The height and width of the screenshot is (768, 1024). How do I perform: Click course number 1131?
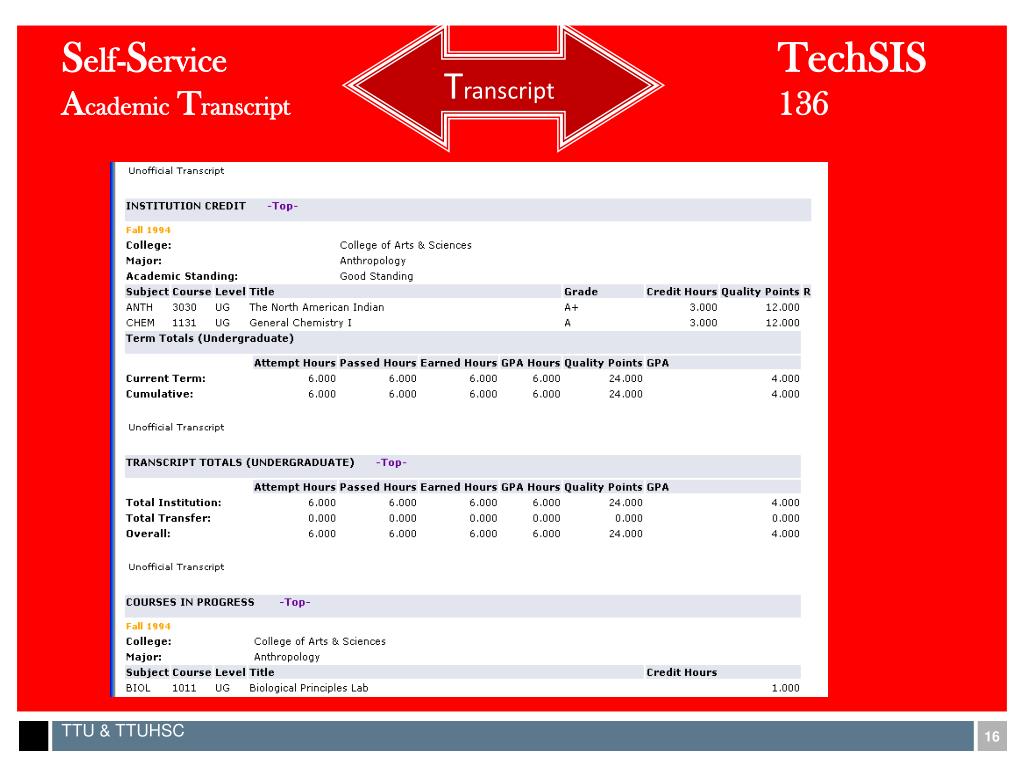pyautogui.click(x=184, y=323)
